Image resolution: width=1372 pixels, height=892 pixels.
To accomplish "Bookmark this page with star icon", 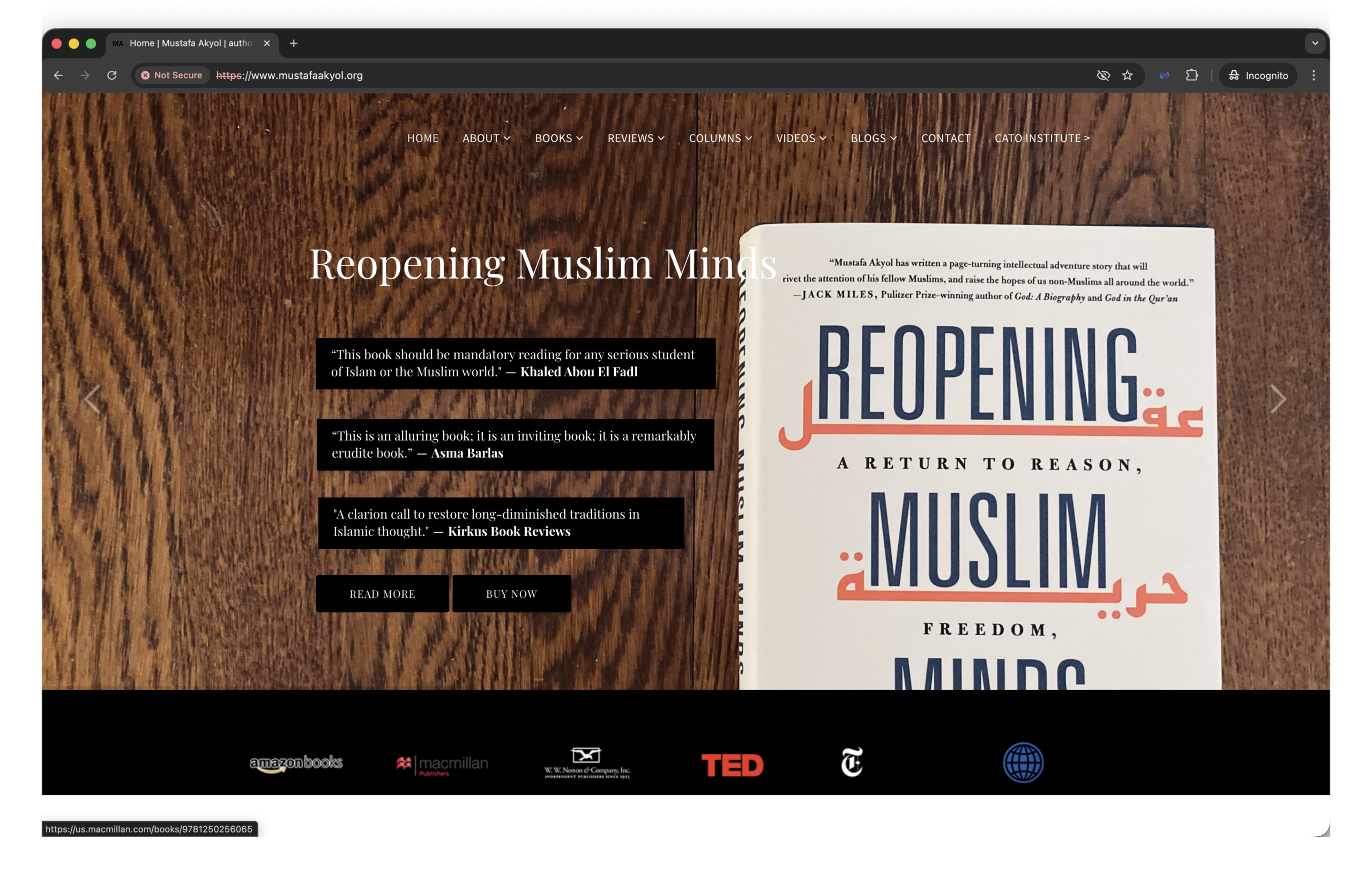I will coord(1127,76).
